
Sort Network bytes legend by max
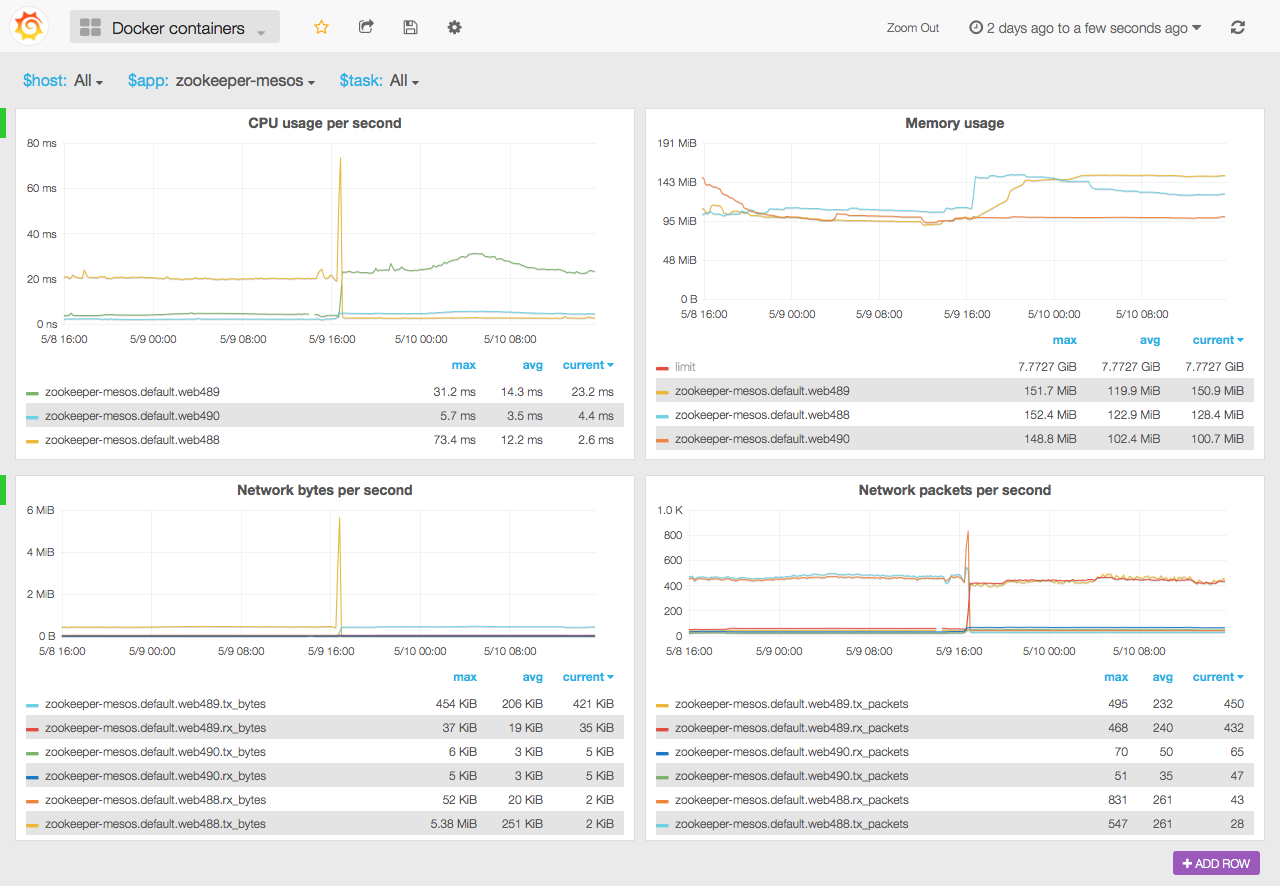[x=465, y=677]
